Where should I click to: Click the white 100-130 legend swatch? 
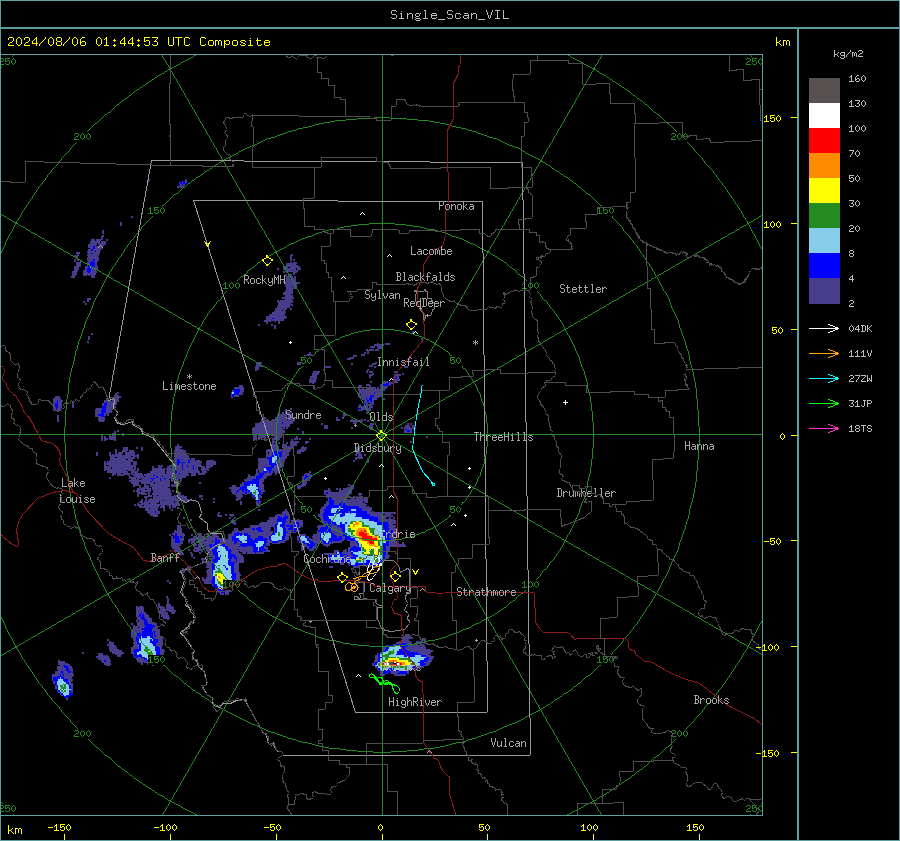point(824,116)
